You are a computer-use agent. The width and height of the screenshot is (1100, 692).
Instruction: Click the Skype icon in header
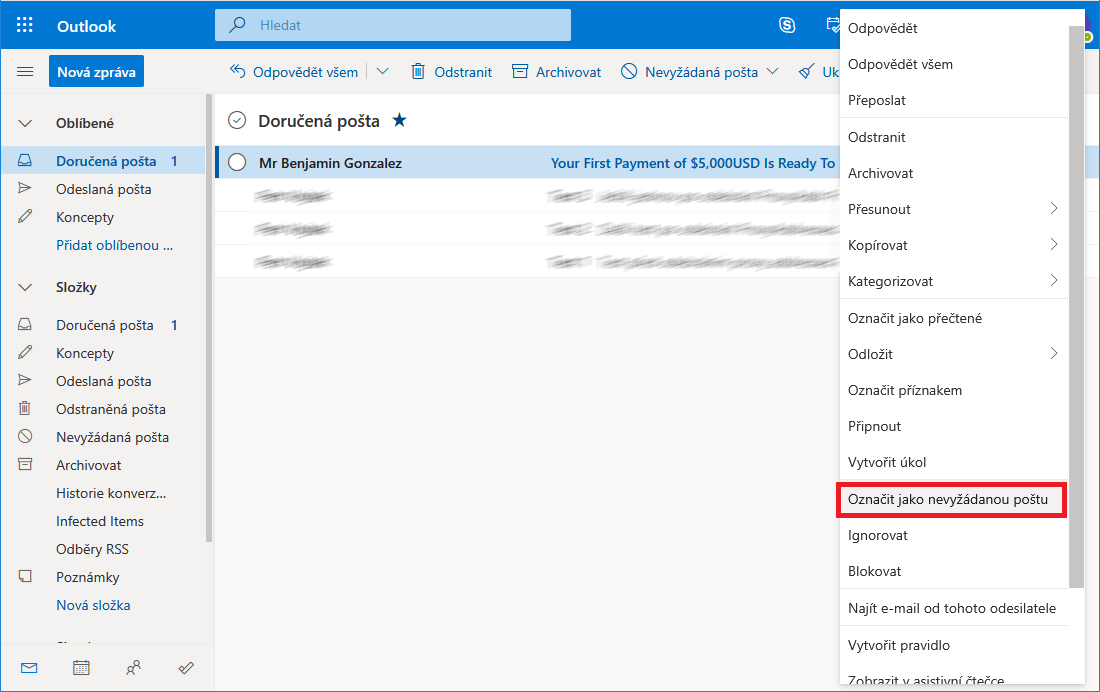click(x=787, y=25)
